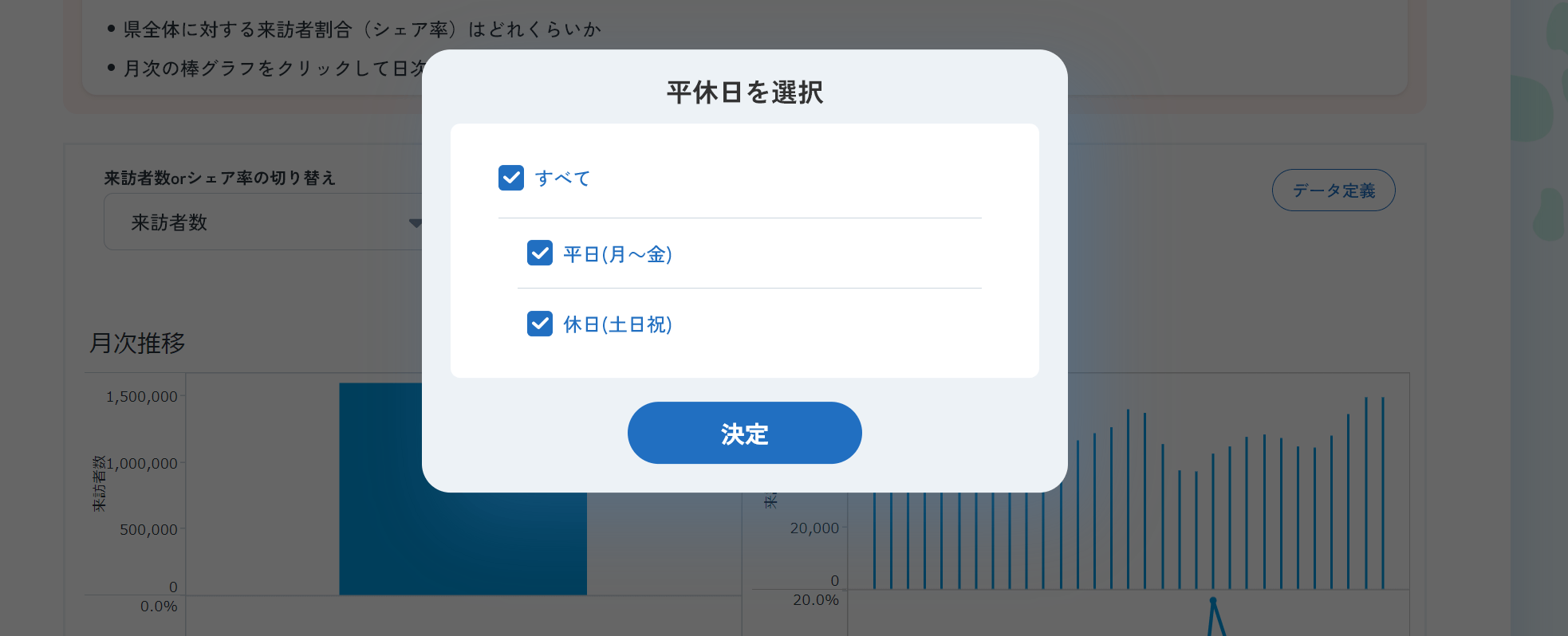The height and width of the screenshot is (636, 1568).
Task: Click the 平休日を選択 dialog title
Action: [744, 92]
